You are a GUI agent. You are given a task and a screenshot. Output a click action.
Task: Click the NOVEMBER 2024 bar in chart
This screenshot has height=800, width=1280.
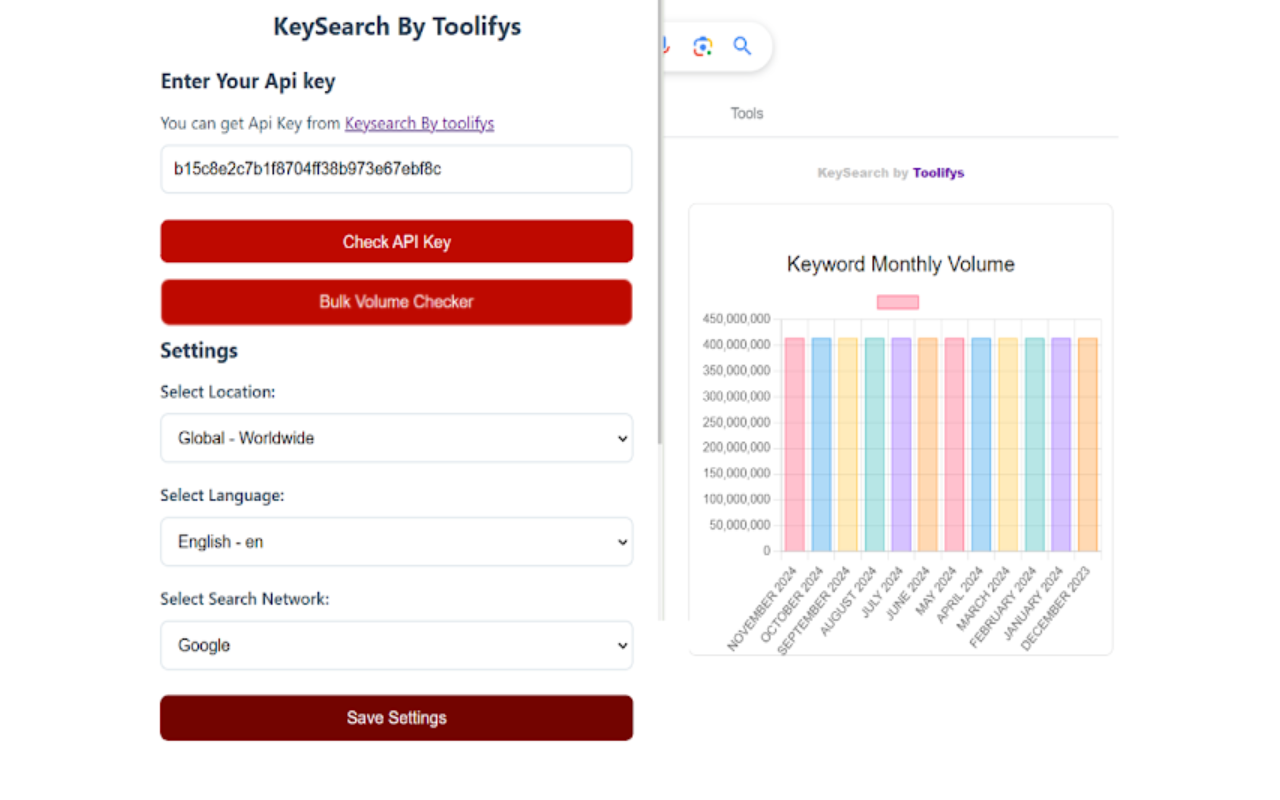click(794, 445)
